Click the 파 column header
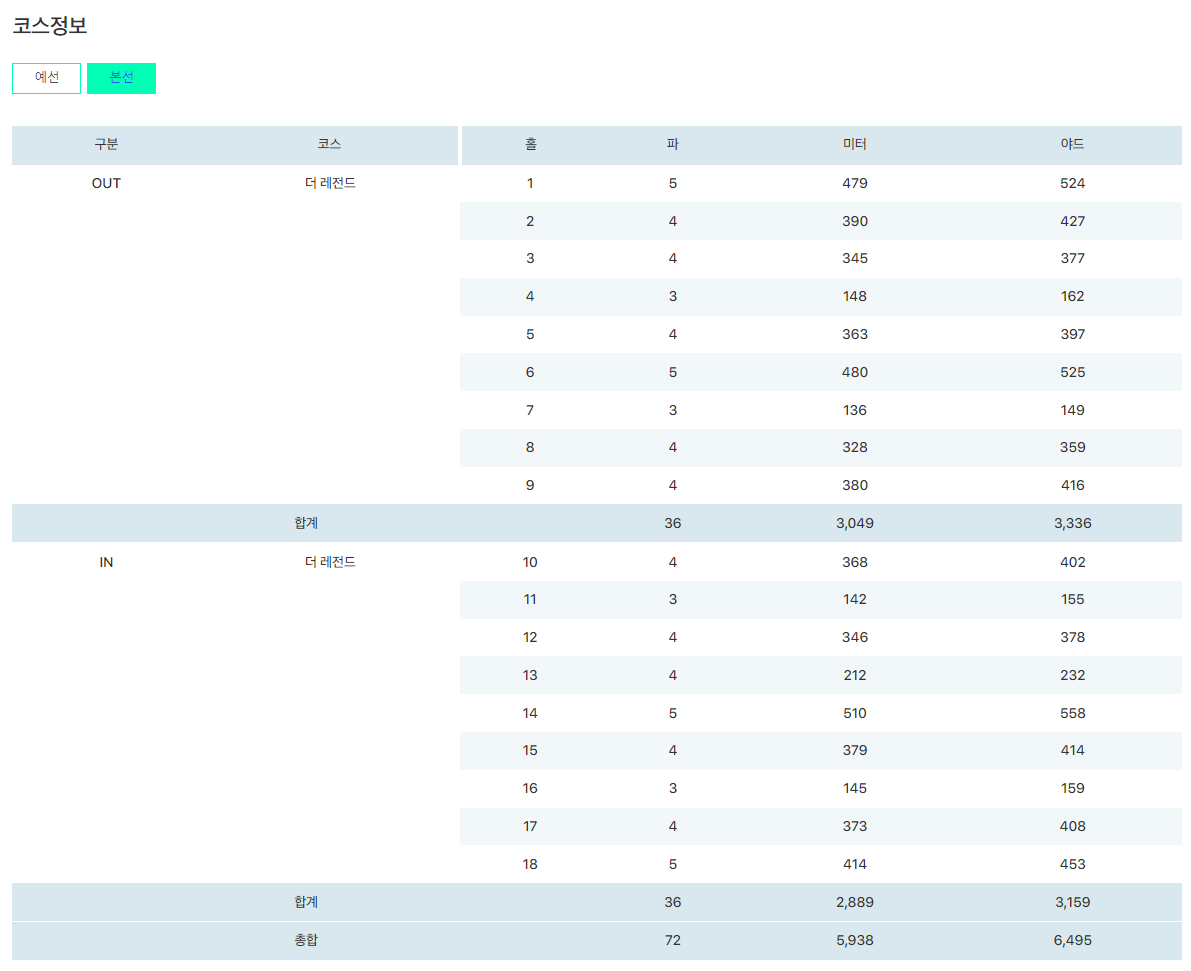Viewport: 1191px width, 971px height. pyautogui.click(x=673, y=144)
